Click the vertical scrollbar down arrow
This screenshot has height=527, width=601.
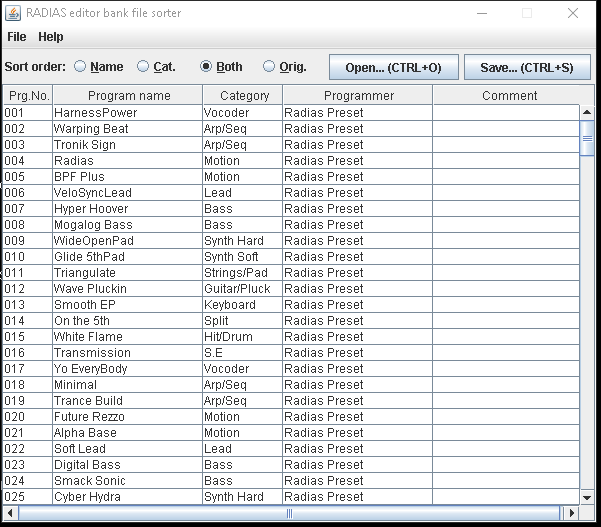pyautogui.click(x=587, y=498)
